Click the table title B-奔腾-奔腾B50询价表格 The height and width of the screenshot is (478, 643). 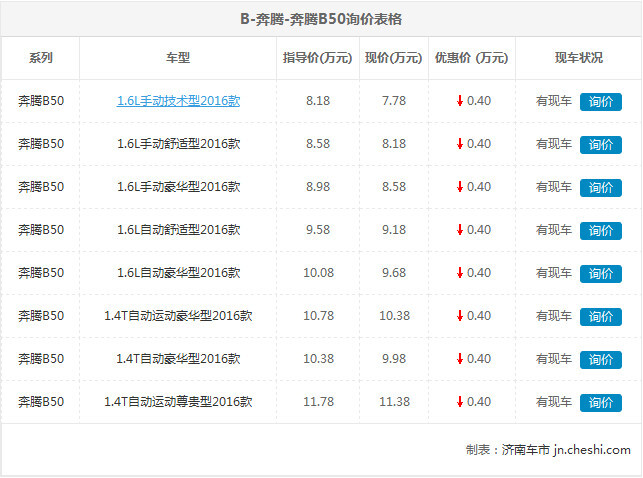pos(321,19)
